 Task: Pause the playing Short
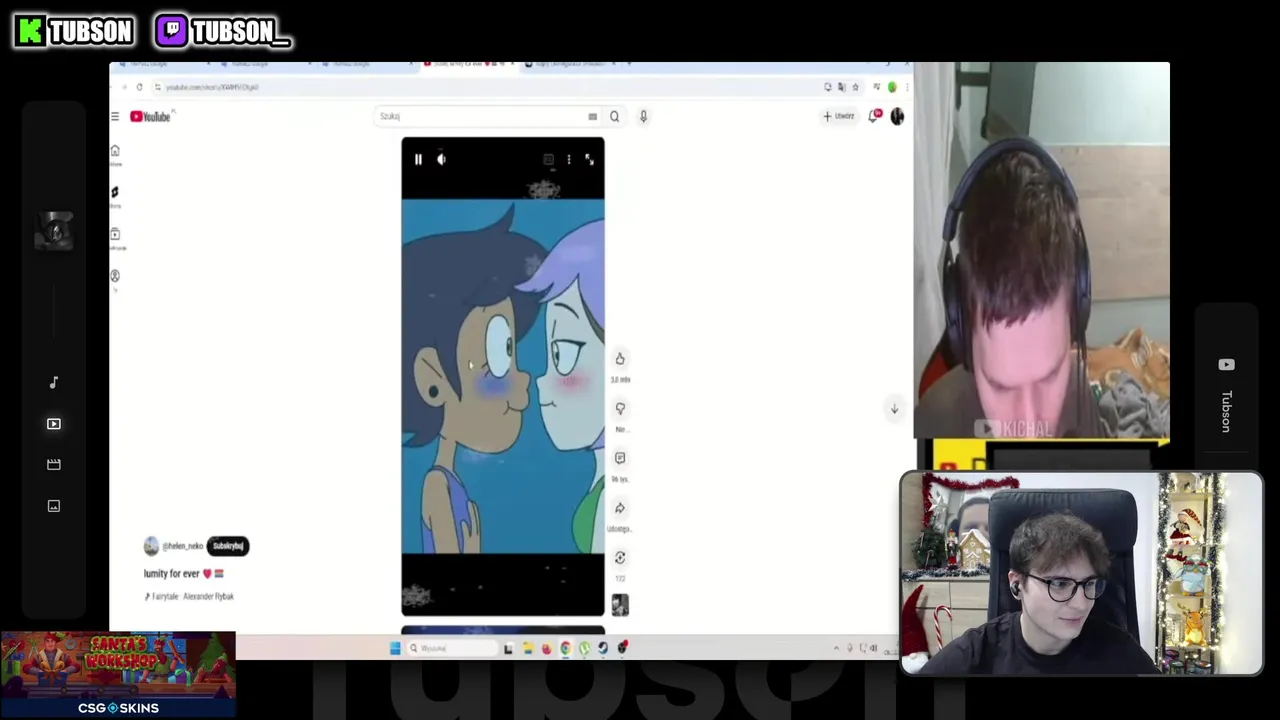click(x=418, y=160)
